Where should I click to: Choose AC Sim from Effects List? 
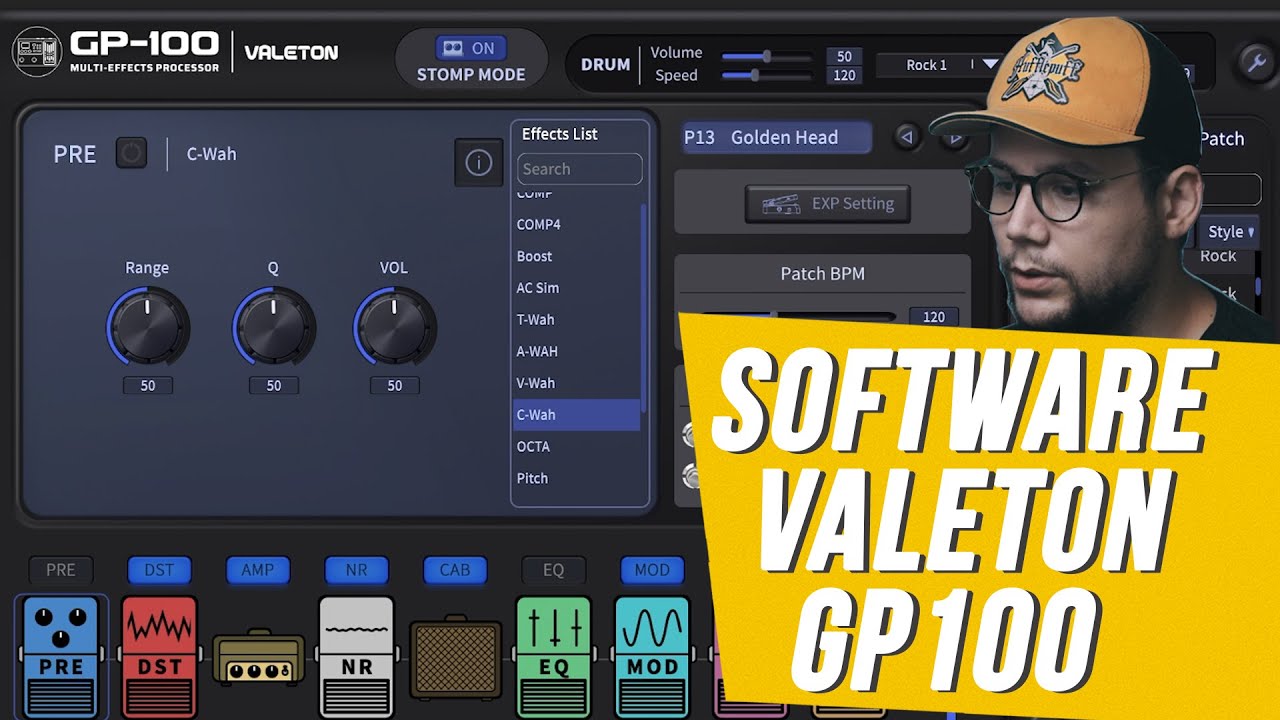coord(576,288)
